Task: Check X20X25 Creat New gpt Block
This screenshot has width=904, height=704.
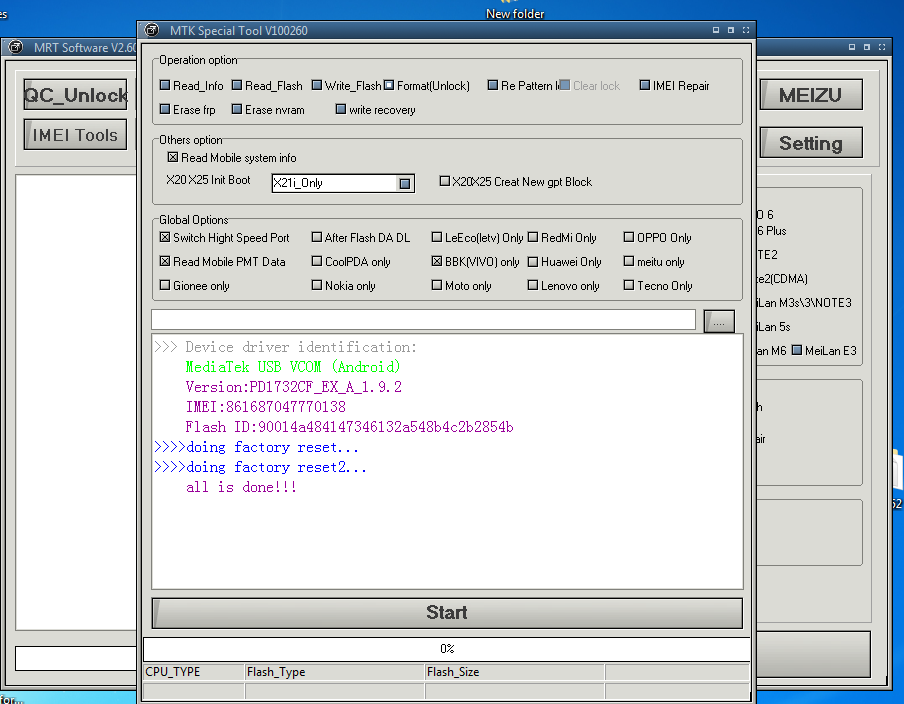Action: [445, 181]
